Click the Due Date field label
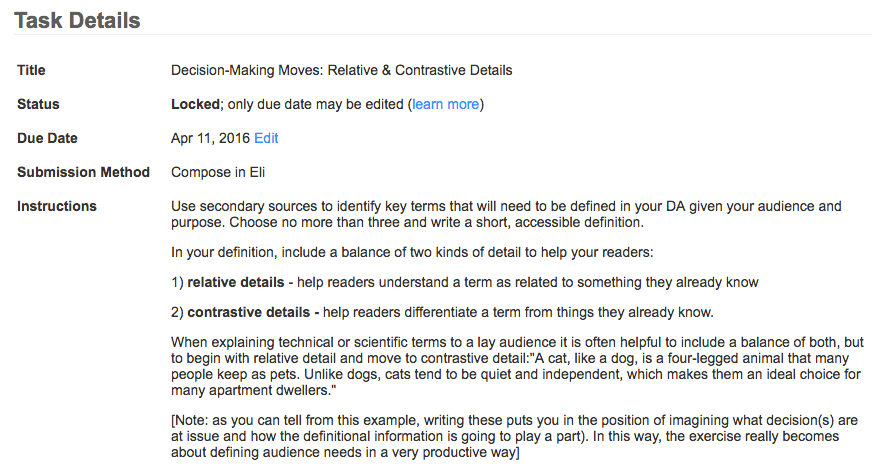 coord(47,138)
